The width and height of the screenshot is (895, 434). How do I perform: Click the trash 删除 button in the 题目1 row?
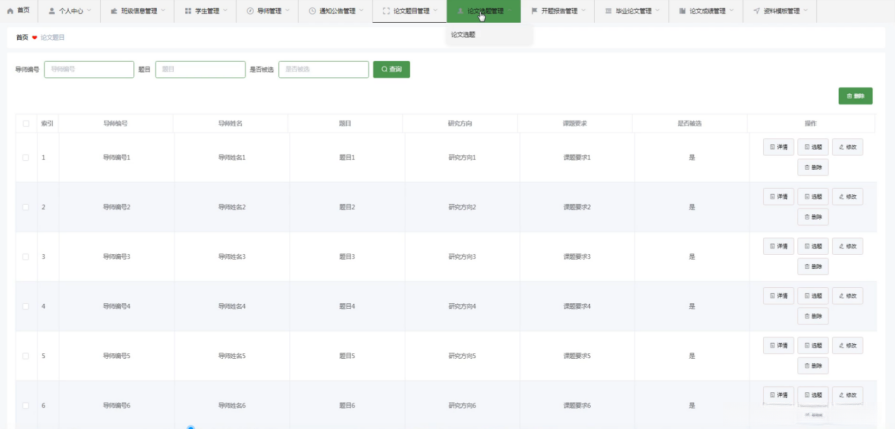click(x=813, y=167)
